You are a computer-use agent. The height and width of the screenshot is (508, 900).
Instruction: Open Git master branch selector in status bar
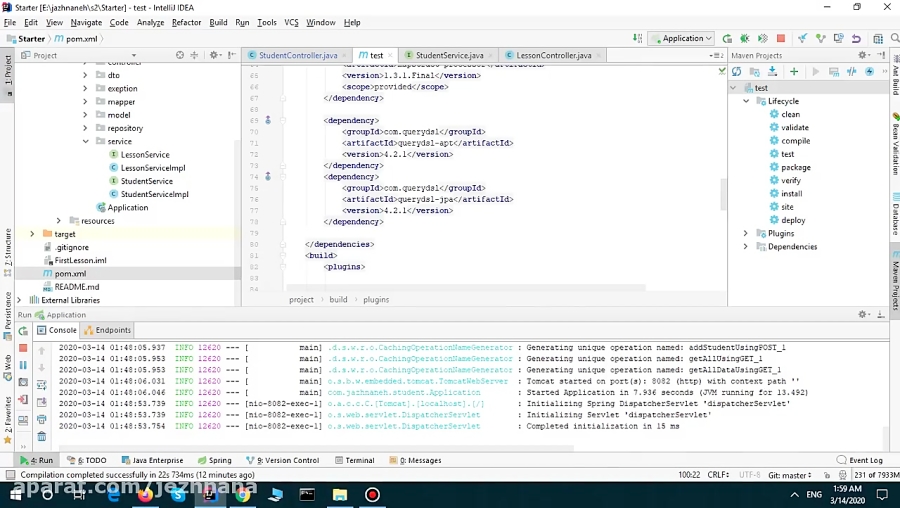790,475
